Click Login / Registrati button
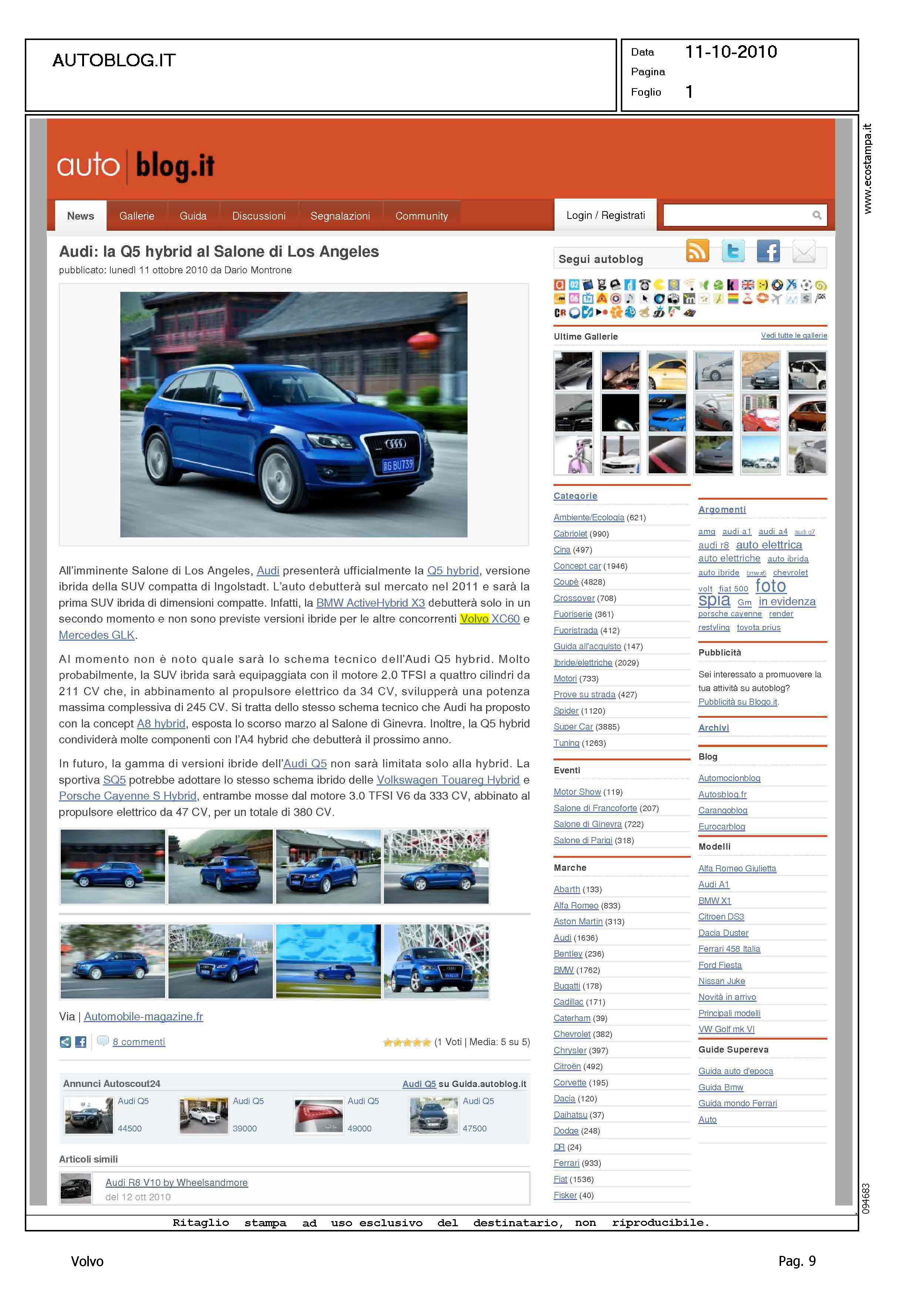This screenshot has width=924, height=1297. pos(605,215)
